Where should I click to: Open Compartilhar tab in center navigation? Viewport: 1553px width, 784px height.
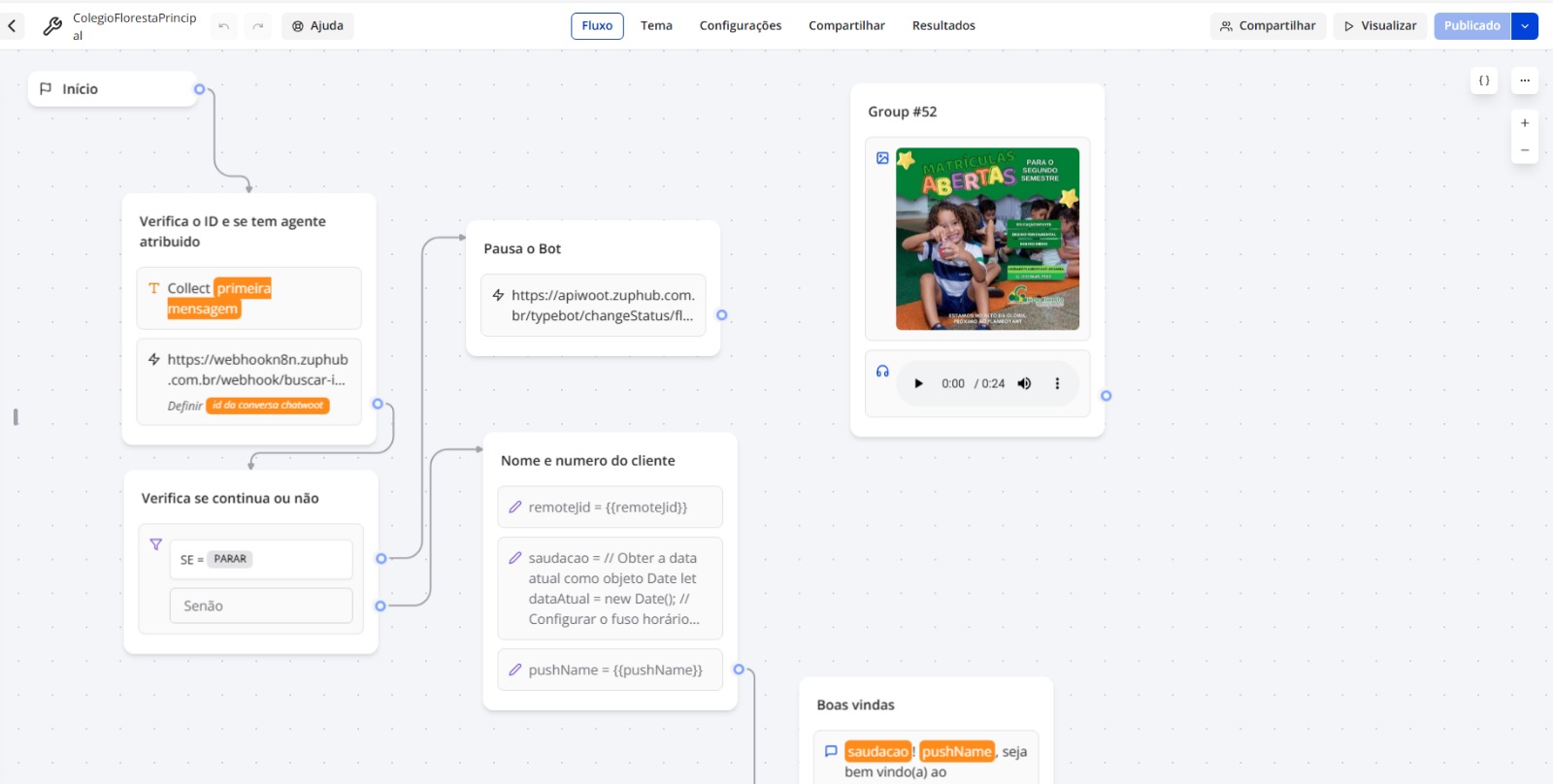[846, 26]
